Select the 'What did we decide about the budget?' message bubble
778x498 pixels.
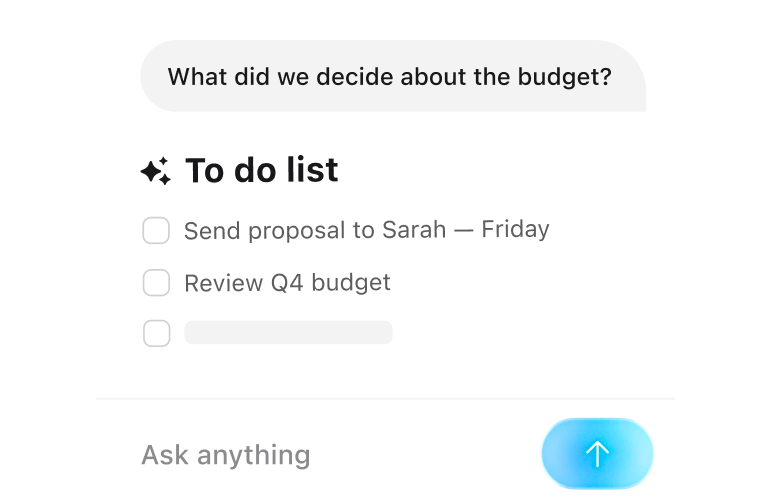point(393,76)
